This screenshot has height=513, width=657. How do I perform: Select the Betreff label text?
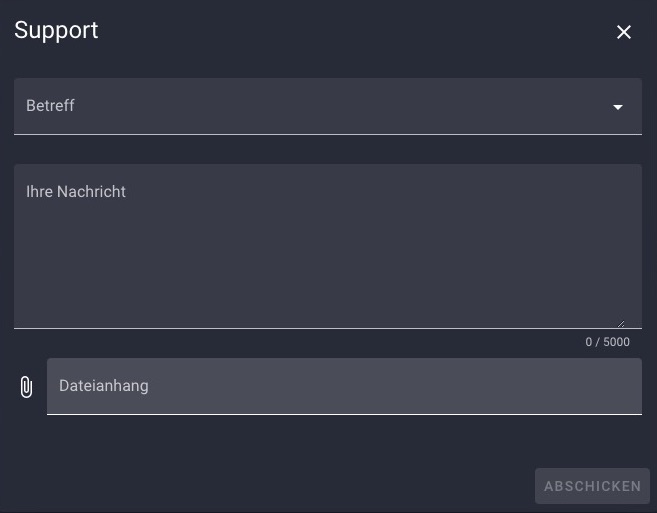click(x=50, y=106)
